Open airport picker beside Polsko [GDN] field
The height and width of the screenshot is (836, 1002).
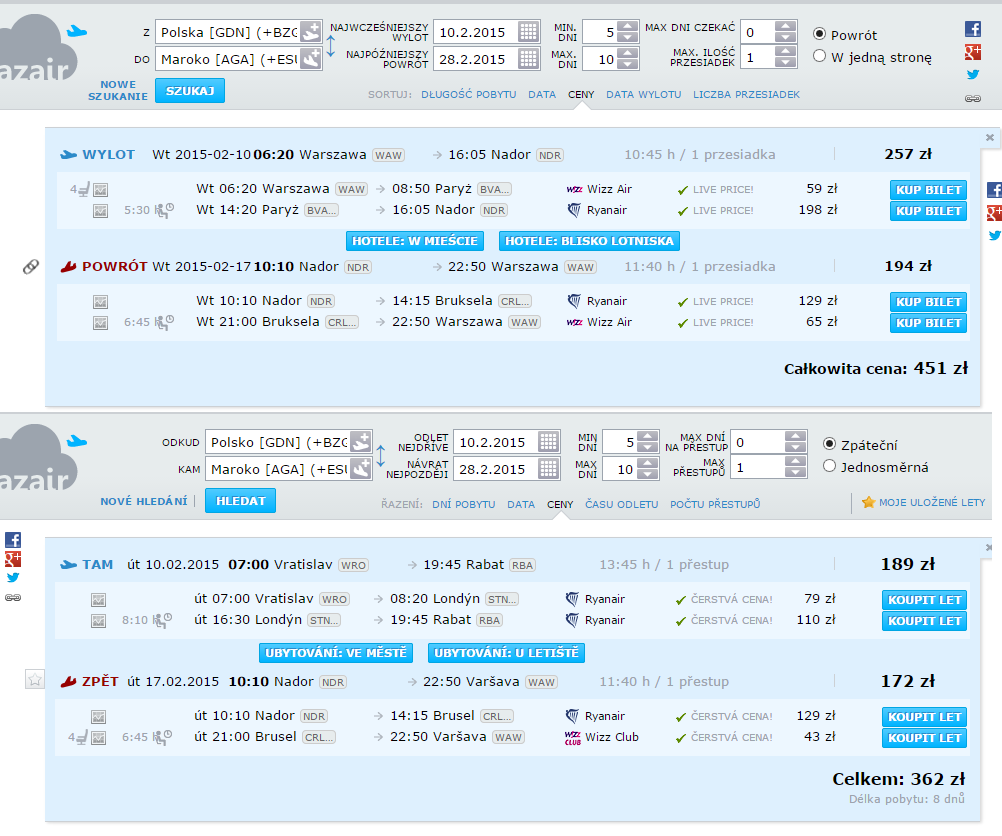tap(360, 442)
